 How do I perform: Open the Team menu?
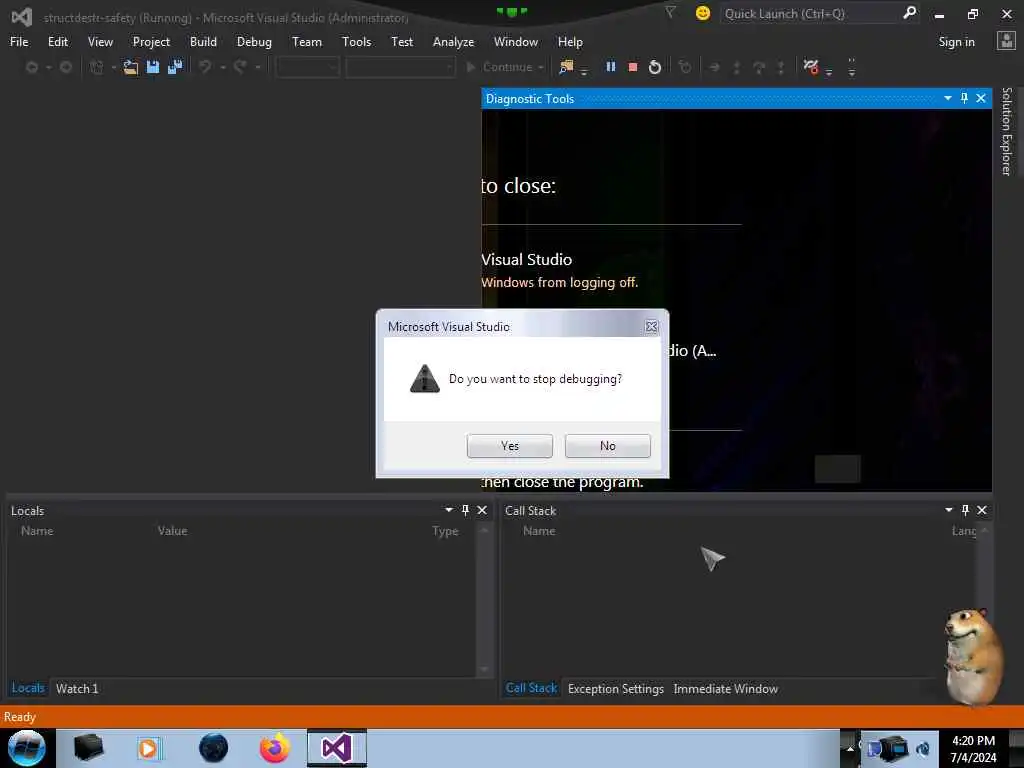pos(306,42)
